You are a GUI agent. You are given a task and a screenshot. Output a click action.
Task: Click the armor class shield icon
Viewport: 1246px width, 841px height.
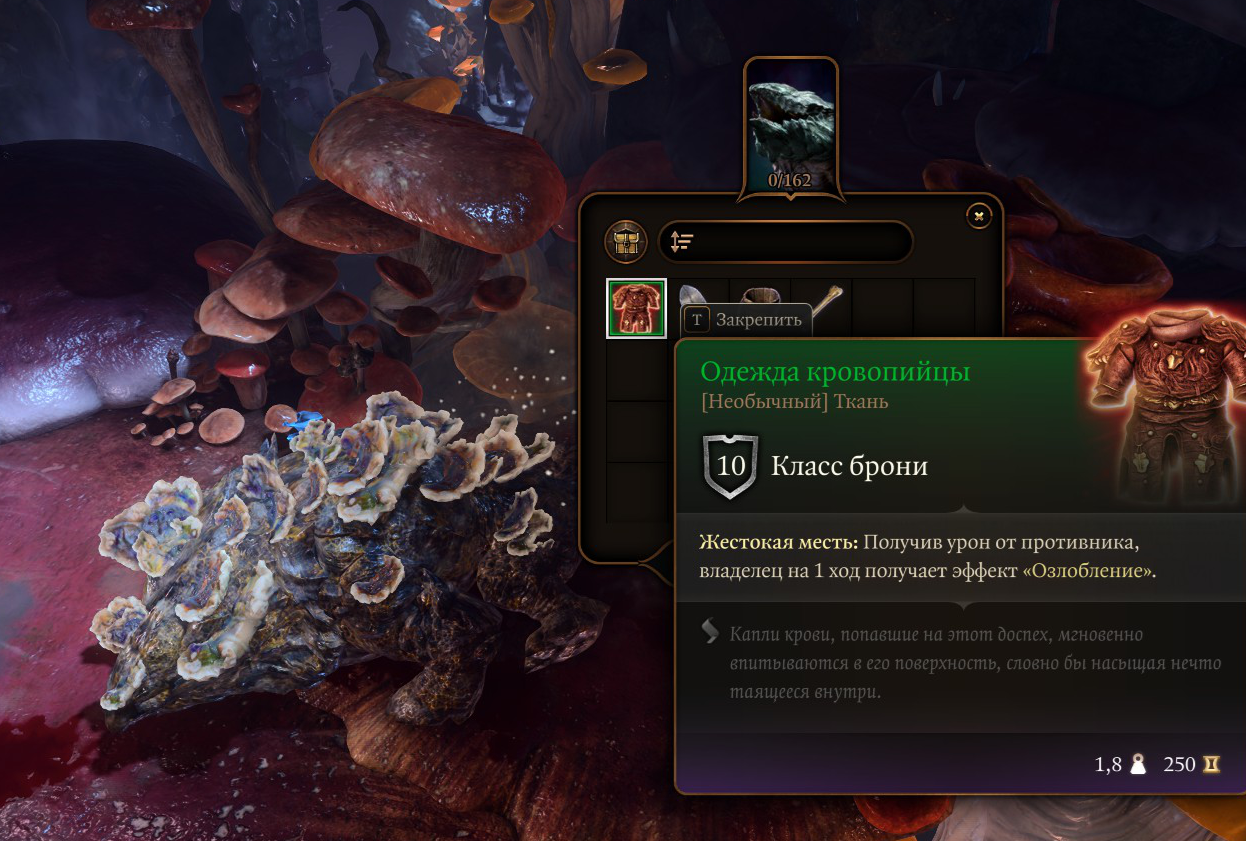point(731,466)
